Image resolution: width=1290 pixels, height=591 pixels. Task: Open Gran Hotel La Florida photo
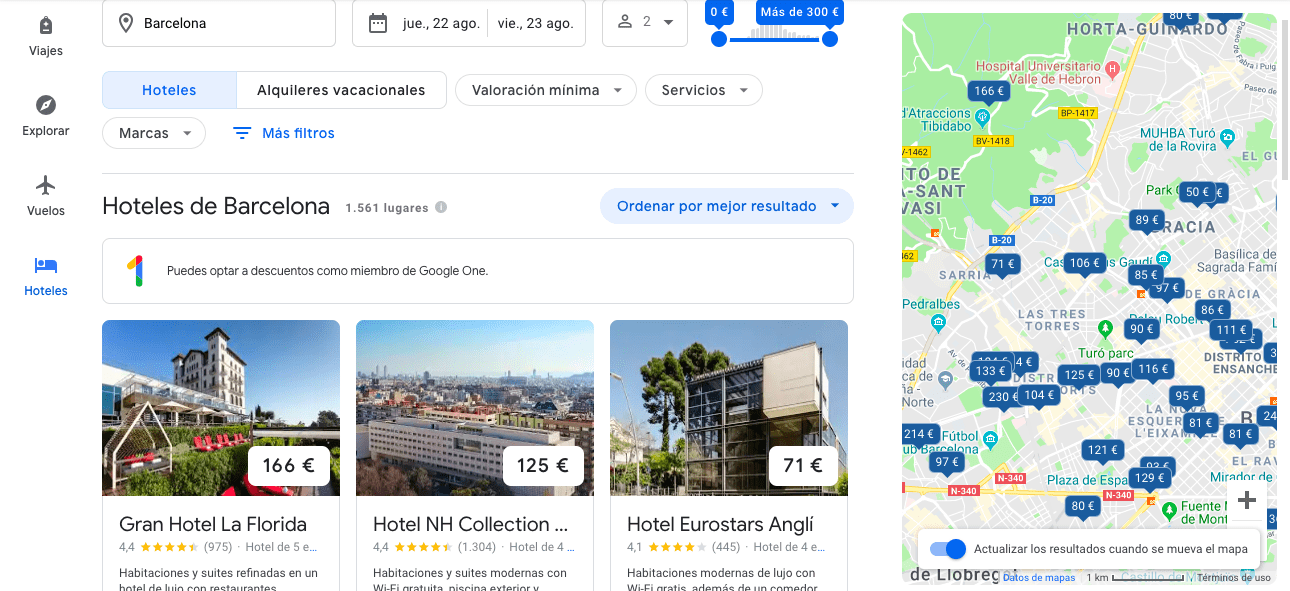tap(221, 408)
